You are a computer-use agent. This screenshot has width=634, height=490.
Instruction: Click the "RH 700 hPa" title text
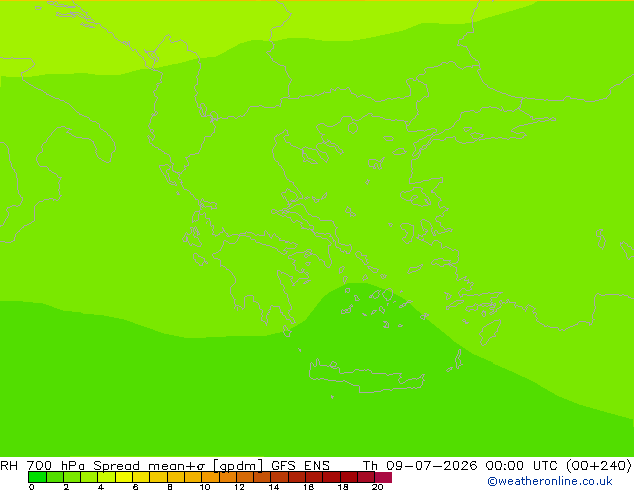tap(42, 465)
